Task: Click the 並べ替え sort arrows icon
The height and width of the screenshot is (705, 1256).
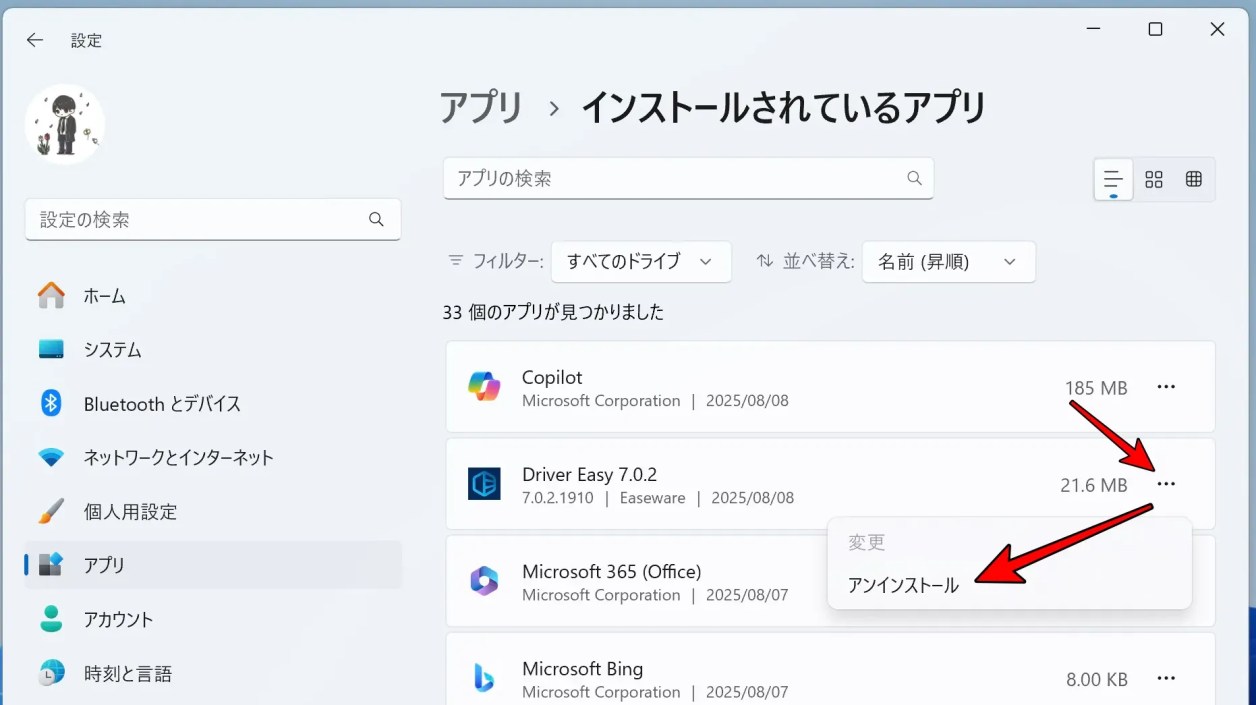Action: click(765, 260)
